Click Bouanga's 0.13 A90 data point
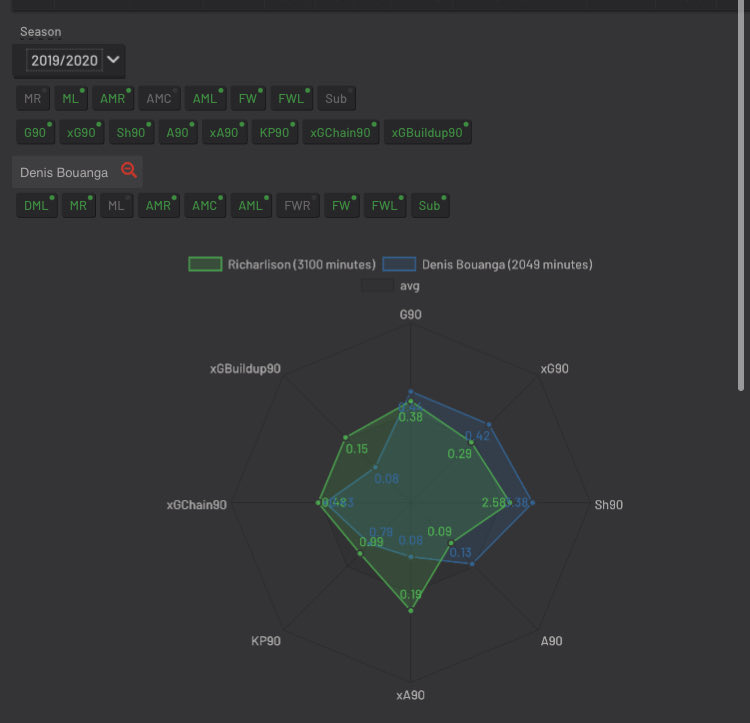The width and height of the screenshot is (750, 723). click(x=472, y=564)
